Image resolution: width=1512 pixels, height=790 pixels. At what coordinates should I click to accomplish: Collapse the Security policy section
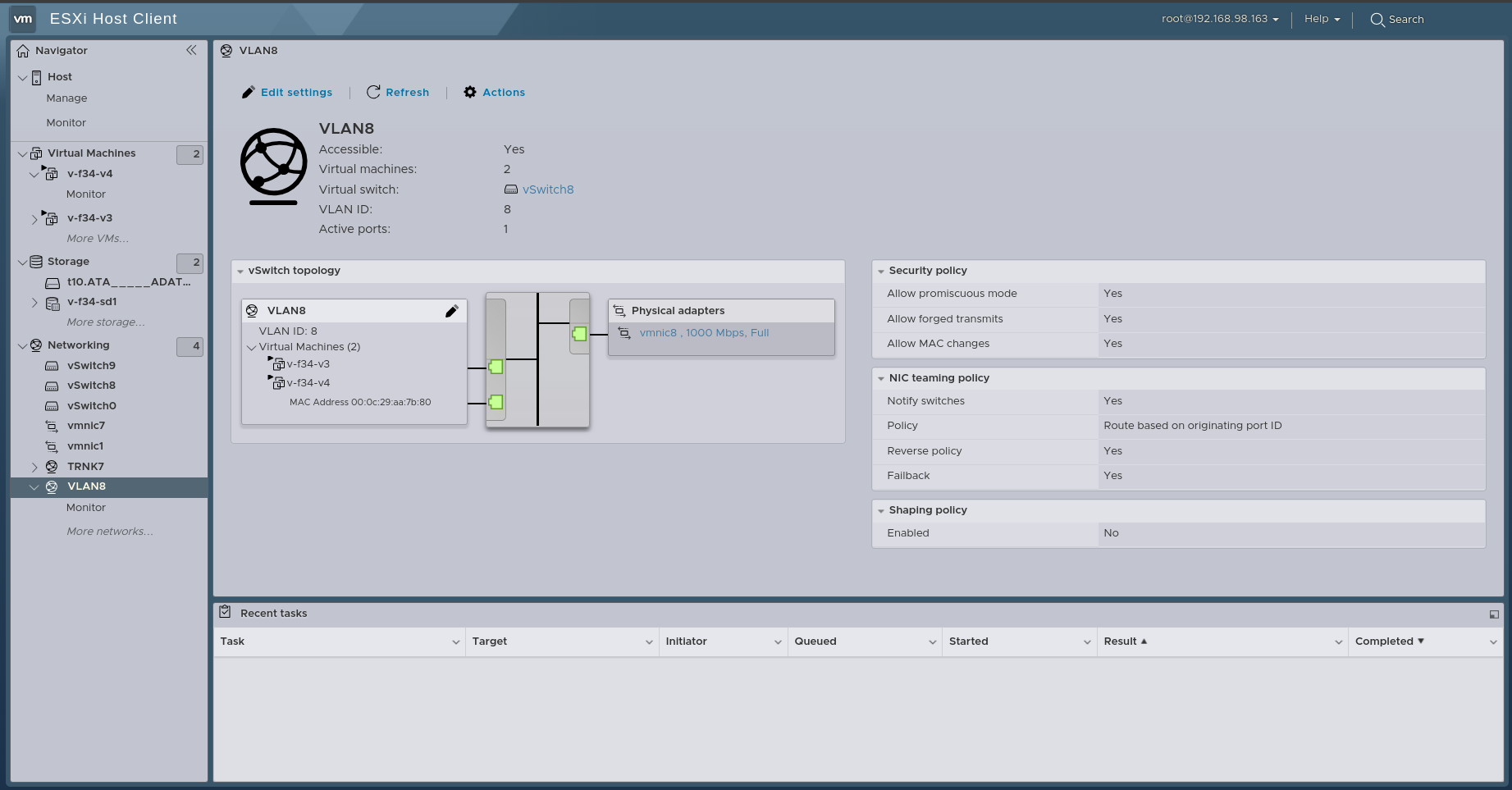[881, 271]
